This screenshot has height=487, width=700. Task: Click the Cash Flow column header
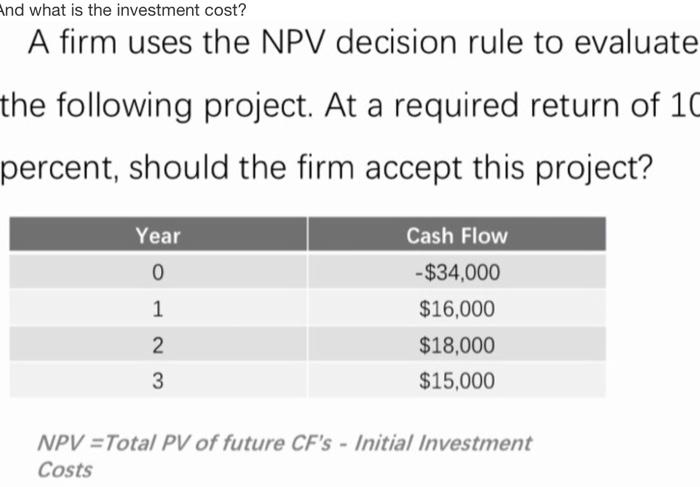[x=457, y=235]
